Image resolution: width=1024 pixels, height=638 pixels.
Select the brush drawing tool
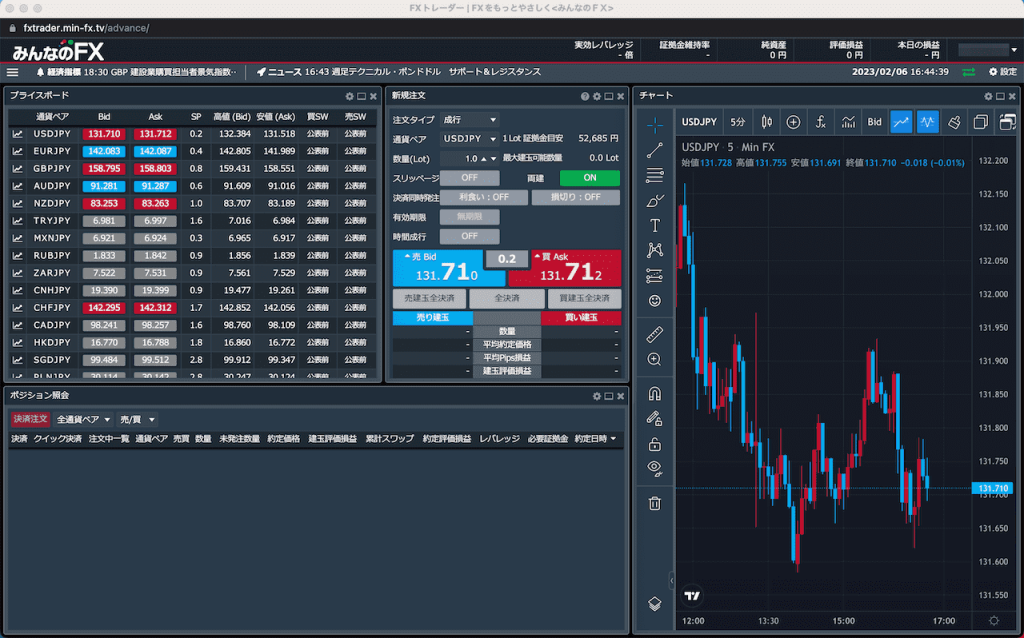click(654, 200)
